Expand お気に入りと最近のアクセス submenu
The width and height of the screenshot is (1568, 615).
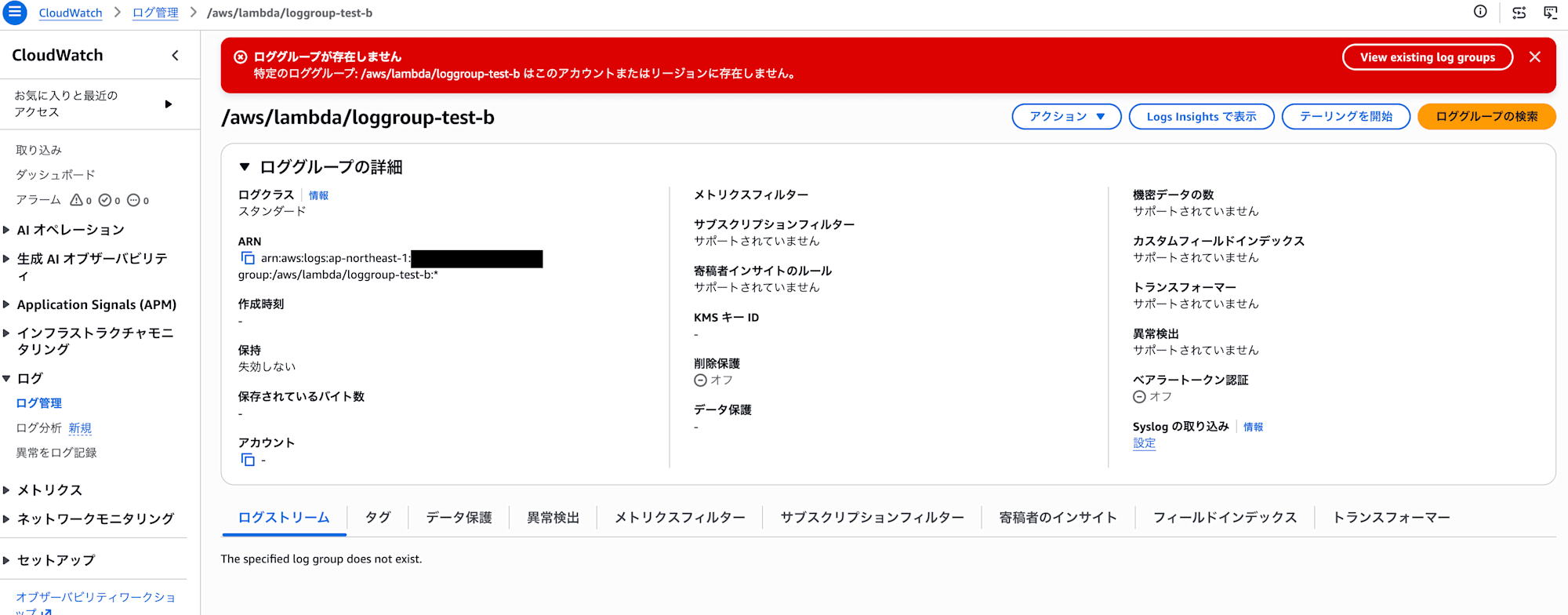[x=168, y=104]
